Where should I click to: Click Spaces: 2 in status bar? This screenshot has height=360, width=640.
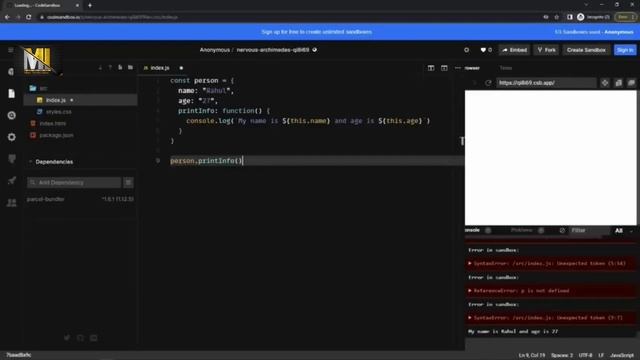coord(562,356)
